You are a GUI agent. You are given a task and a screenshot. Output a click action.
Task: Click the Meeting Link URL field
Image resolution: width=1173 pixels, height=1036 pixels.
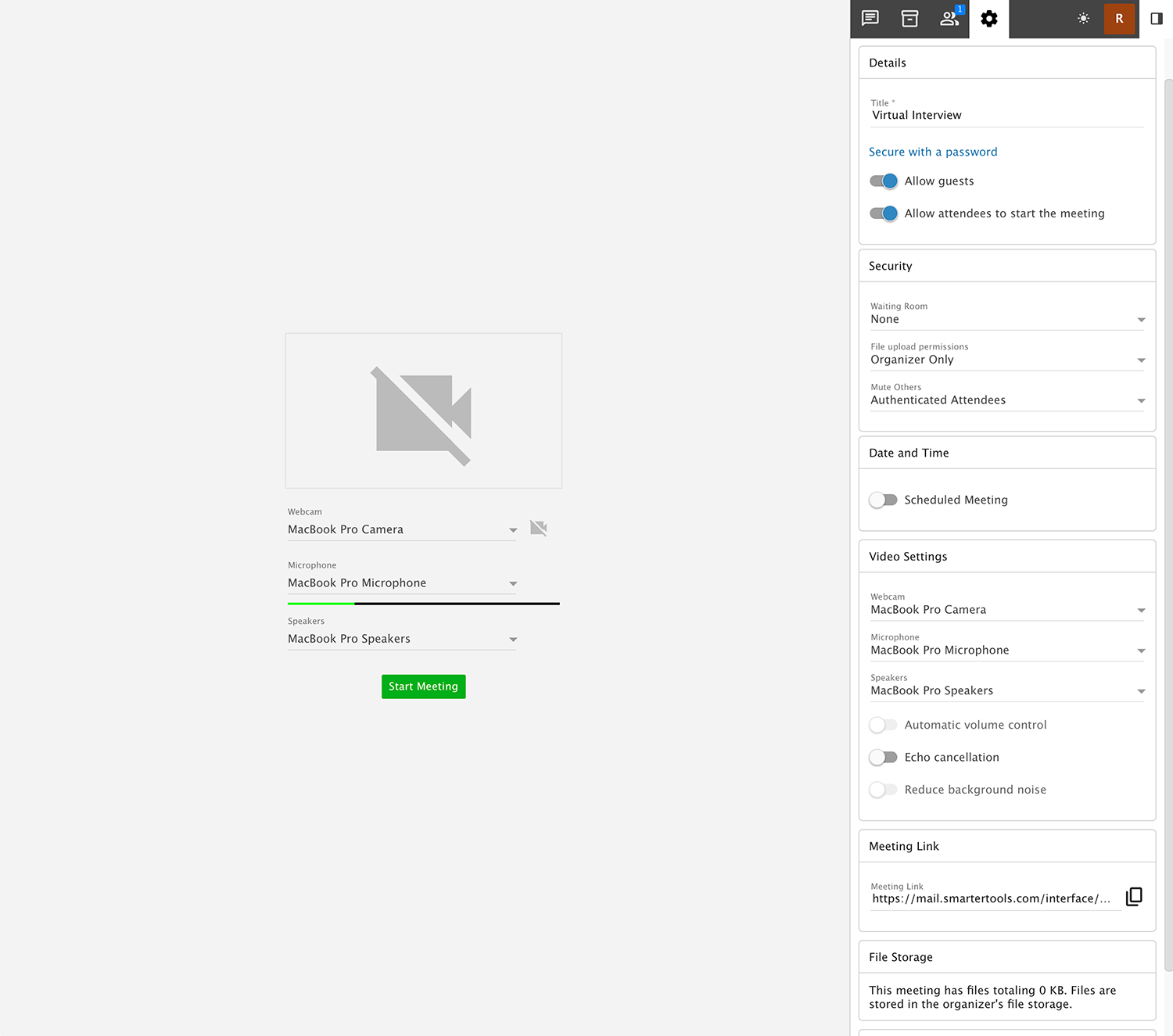tap(995, 898)
